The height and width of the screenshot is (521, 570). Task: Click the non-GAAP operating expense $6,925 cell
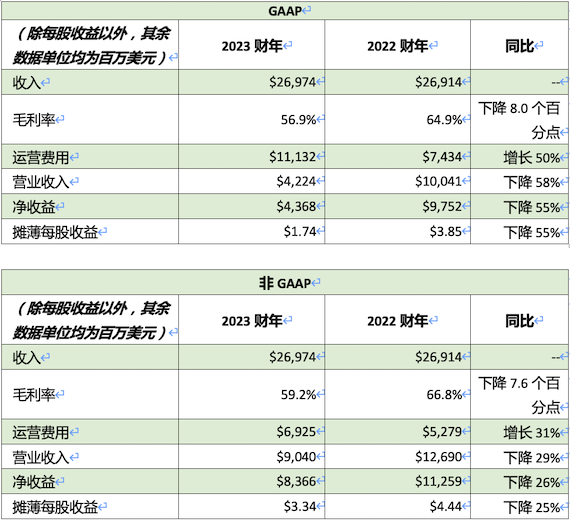(252, 432)
